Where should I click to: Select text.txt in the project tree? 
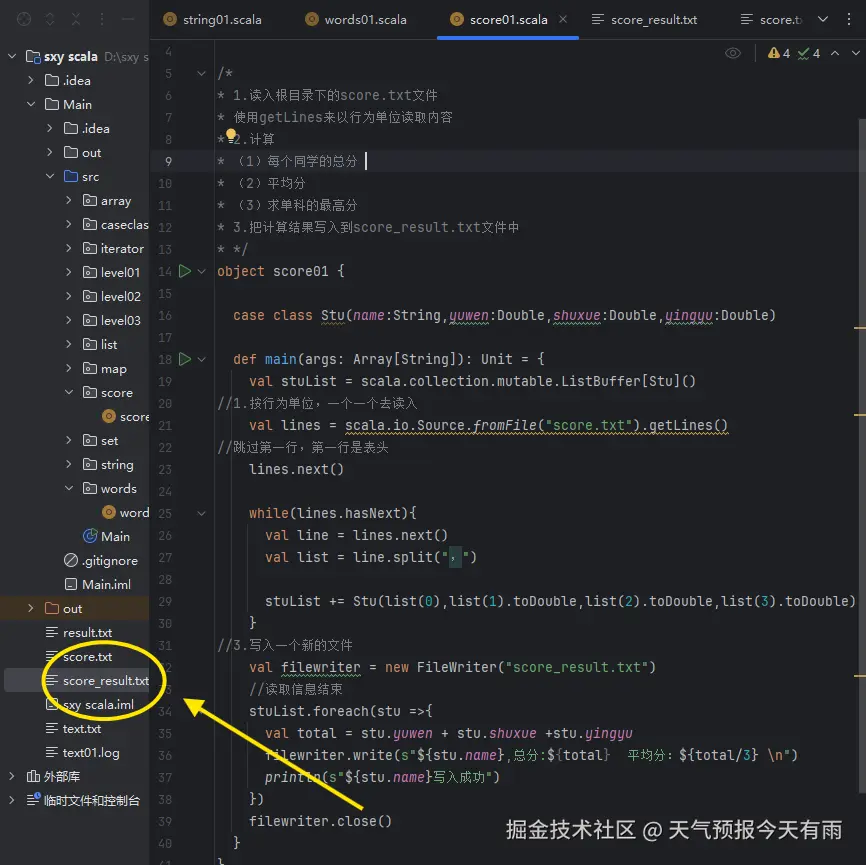pyautogui.click(x=73, y=729)
